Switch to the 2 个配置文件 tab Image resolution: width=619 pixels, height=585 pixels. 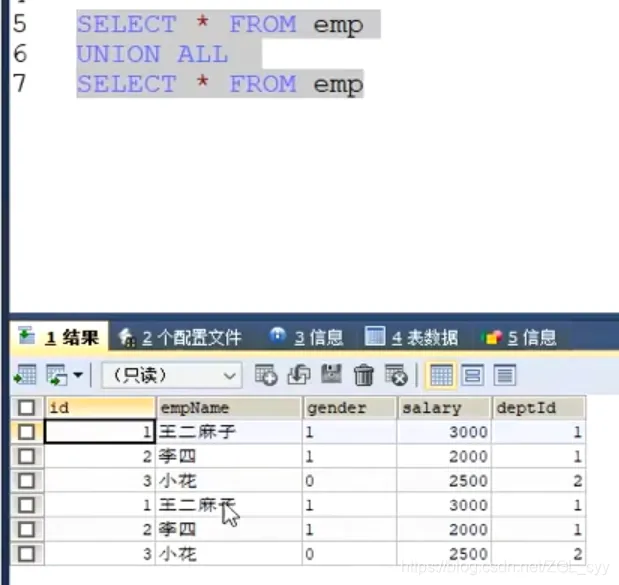pyautogui.click(x=181, y=338)
